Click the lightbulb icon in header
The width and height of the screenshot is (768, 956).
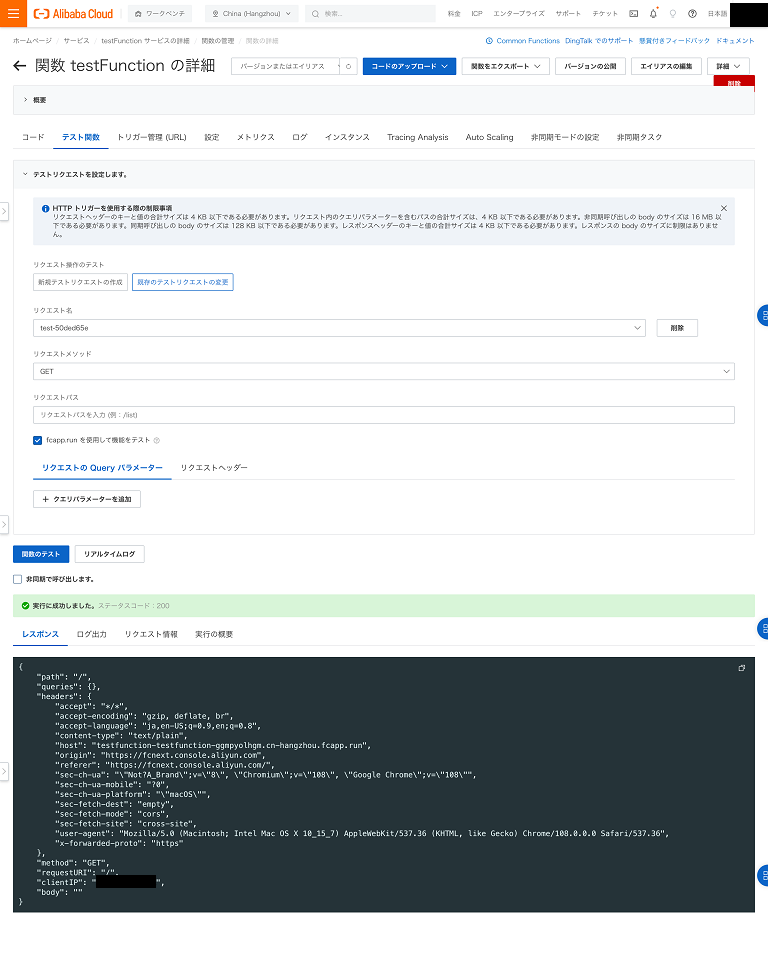click(x=672, y=14)
